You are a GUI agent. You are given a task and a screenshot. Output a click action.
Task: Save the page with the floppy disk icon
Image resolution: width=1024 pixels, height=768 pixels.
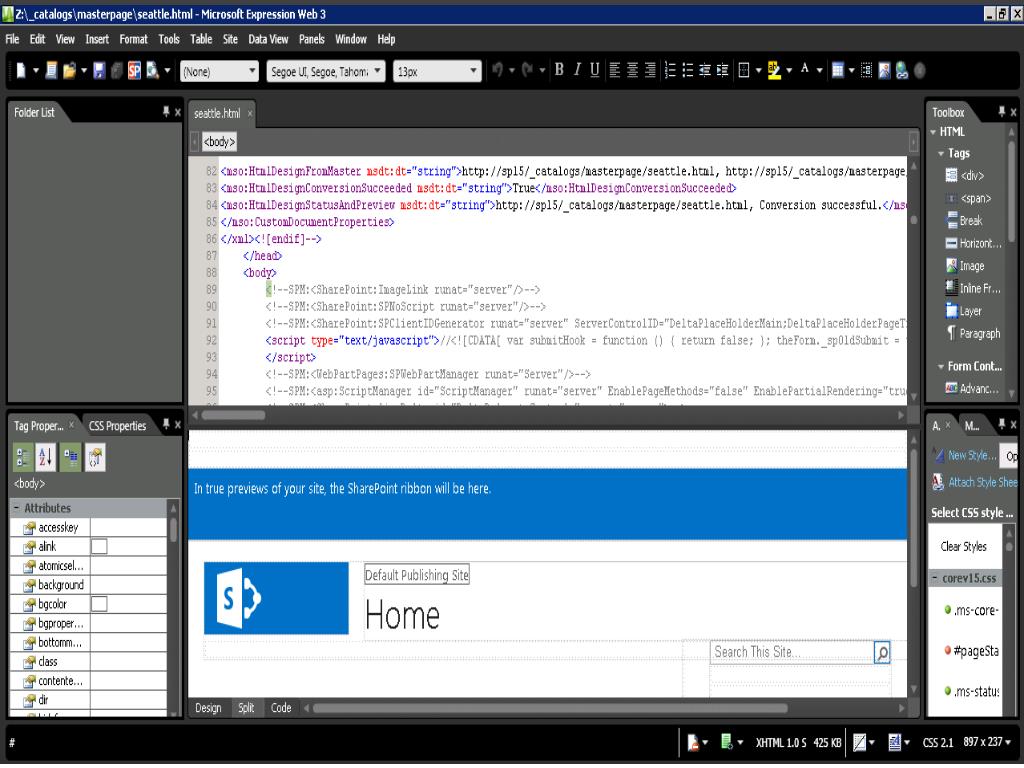coord(99,71)
